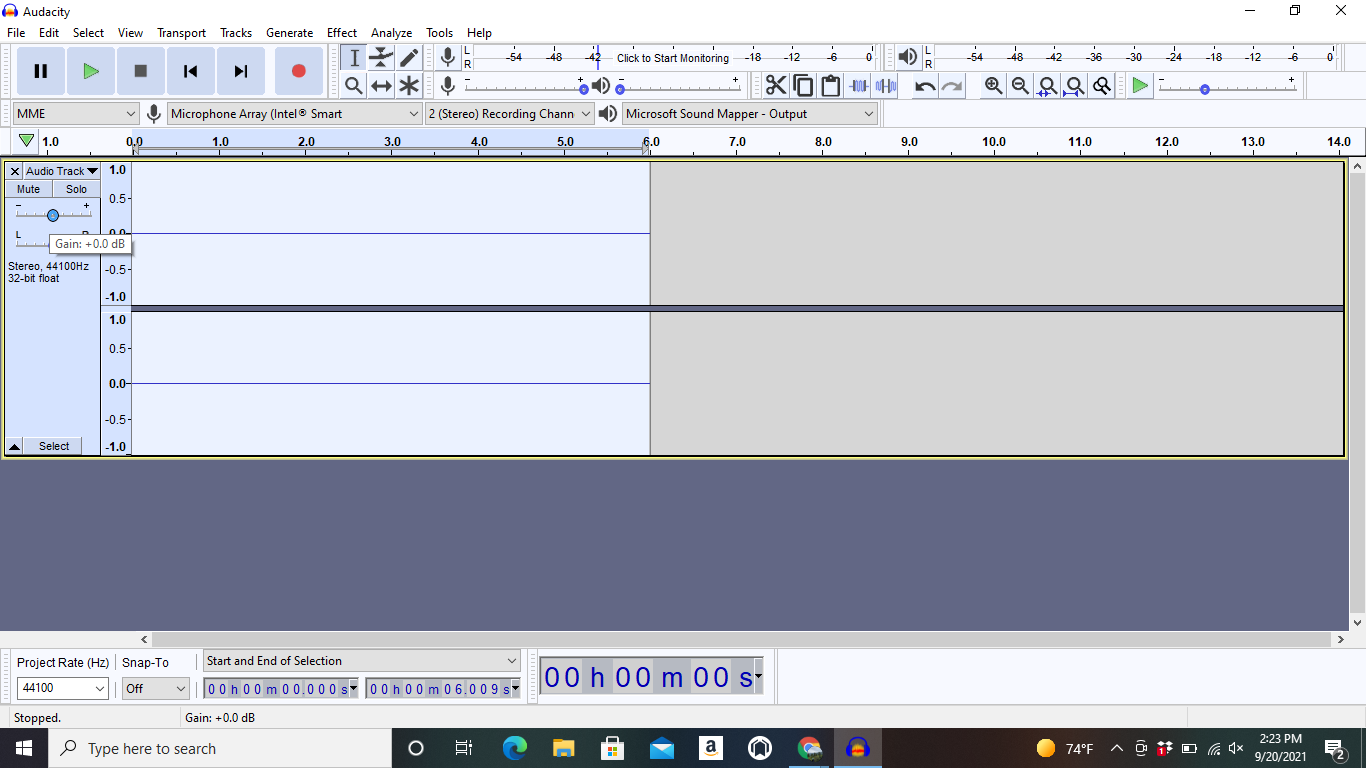Open the Transport menu
Viewport: 1366px width, 768px height.
click(181, 32)
